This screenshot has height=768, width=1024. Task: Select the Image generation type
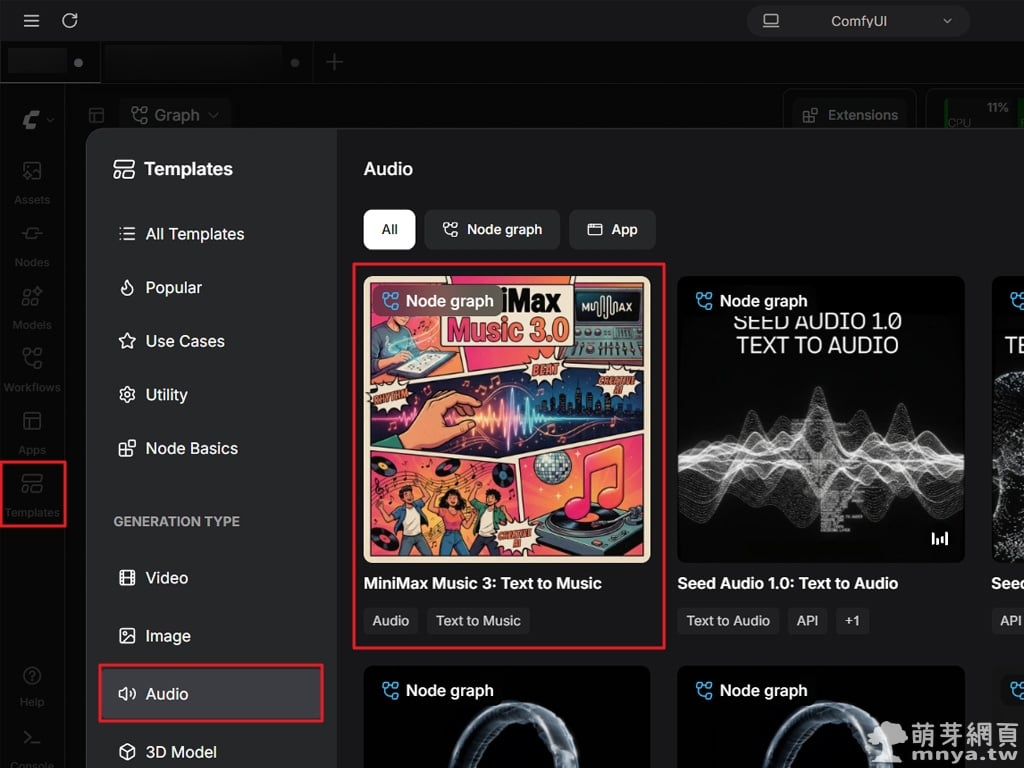pos(210,636)
